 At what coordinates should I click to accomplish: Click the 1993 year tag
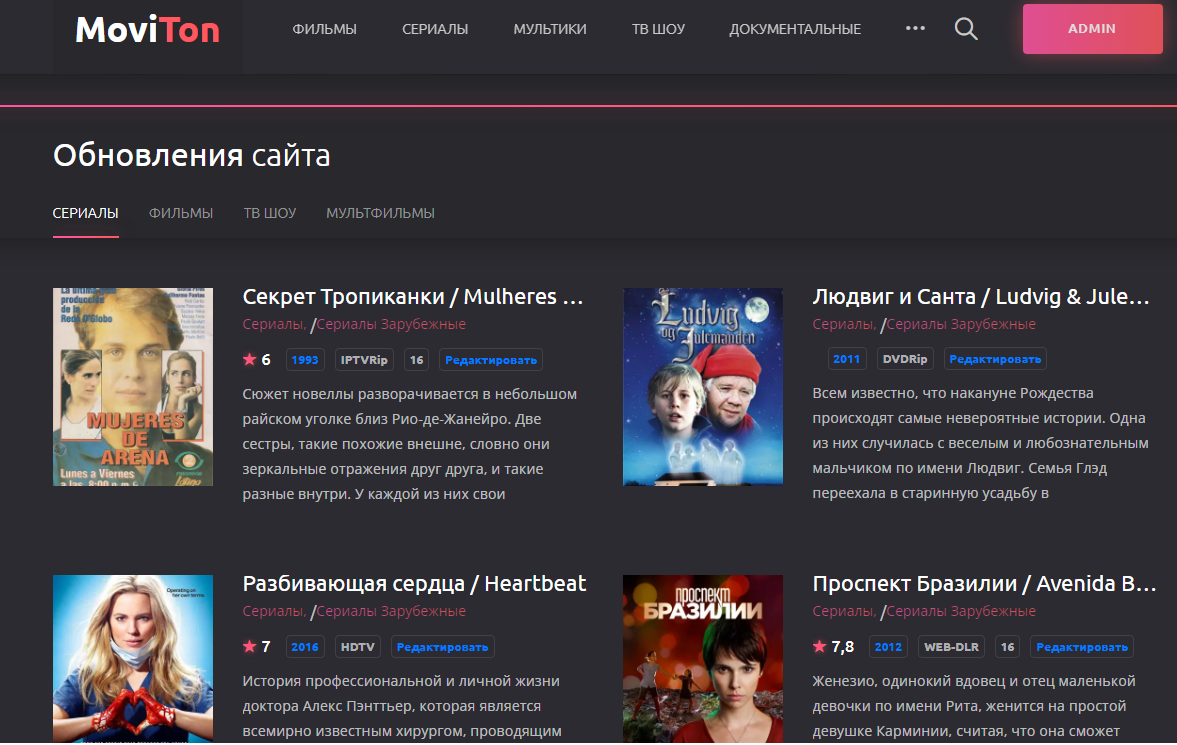coord(305,360)
